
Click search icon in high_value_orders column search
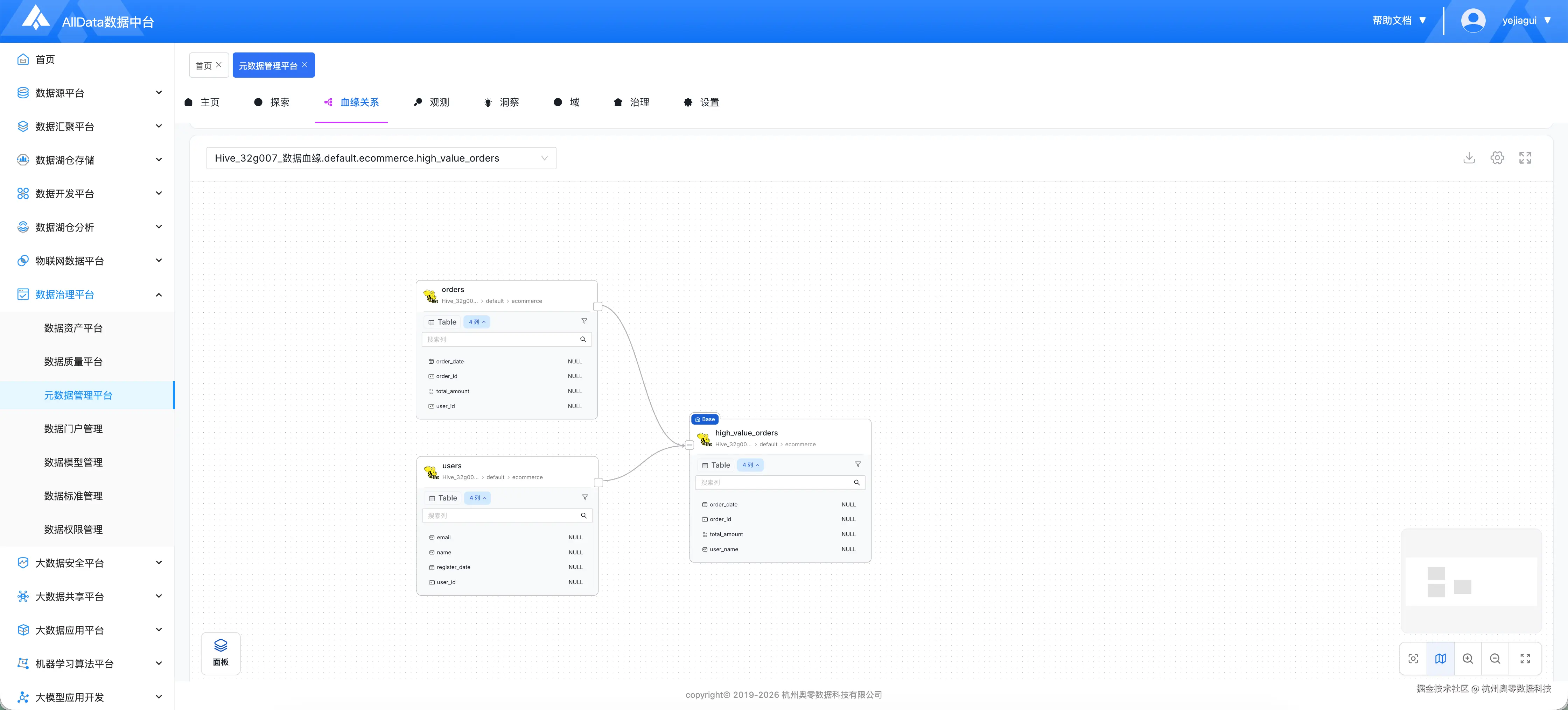point(856,482)
